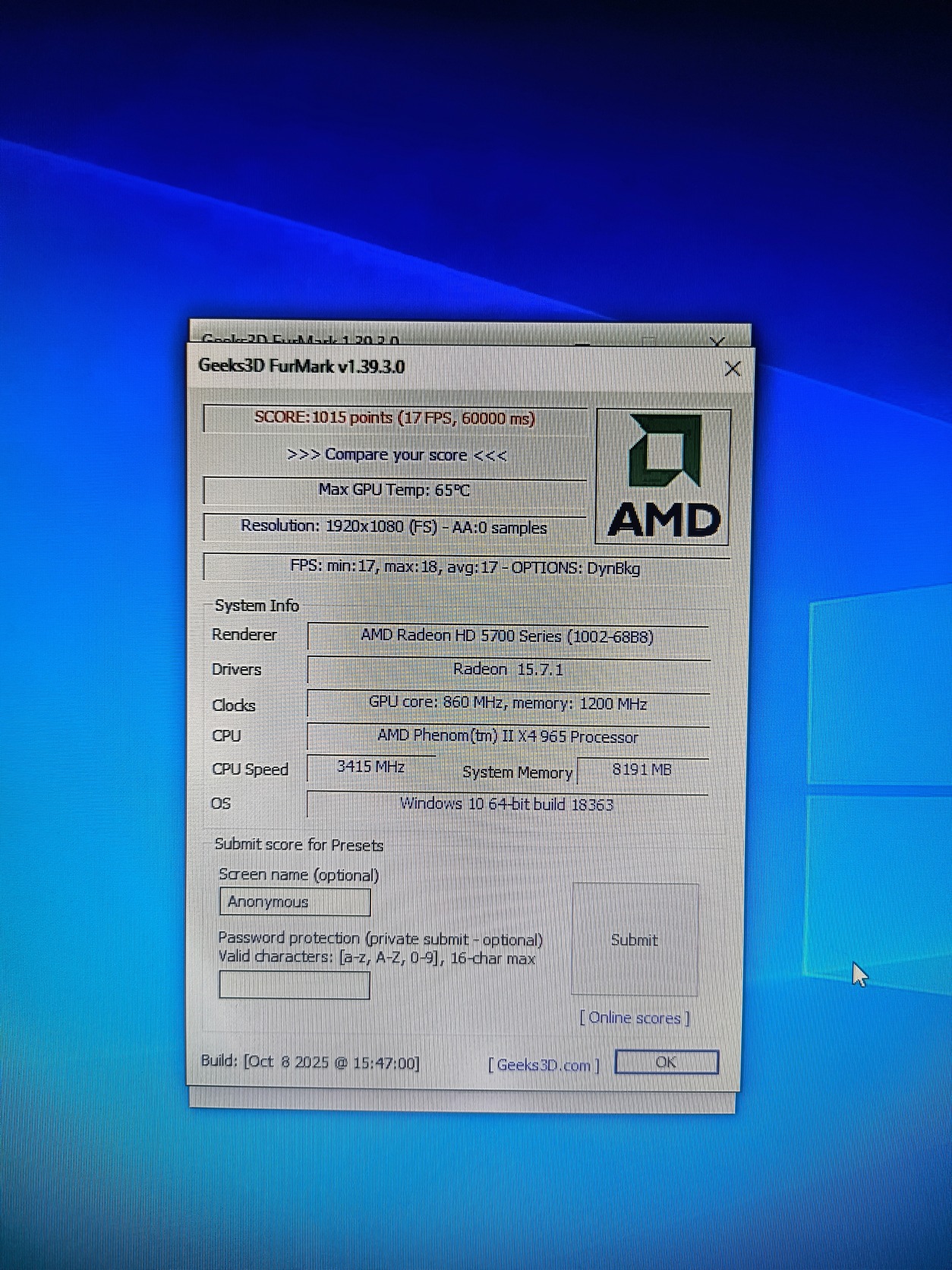This screenshot has height=1270, width=952.
Task: Click the Submit score for Presets label
Action: (x=299, y=845)
